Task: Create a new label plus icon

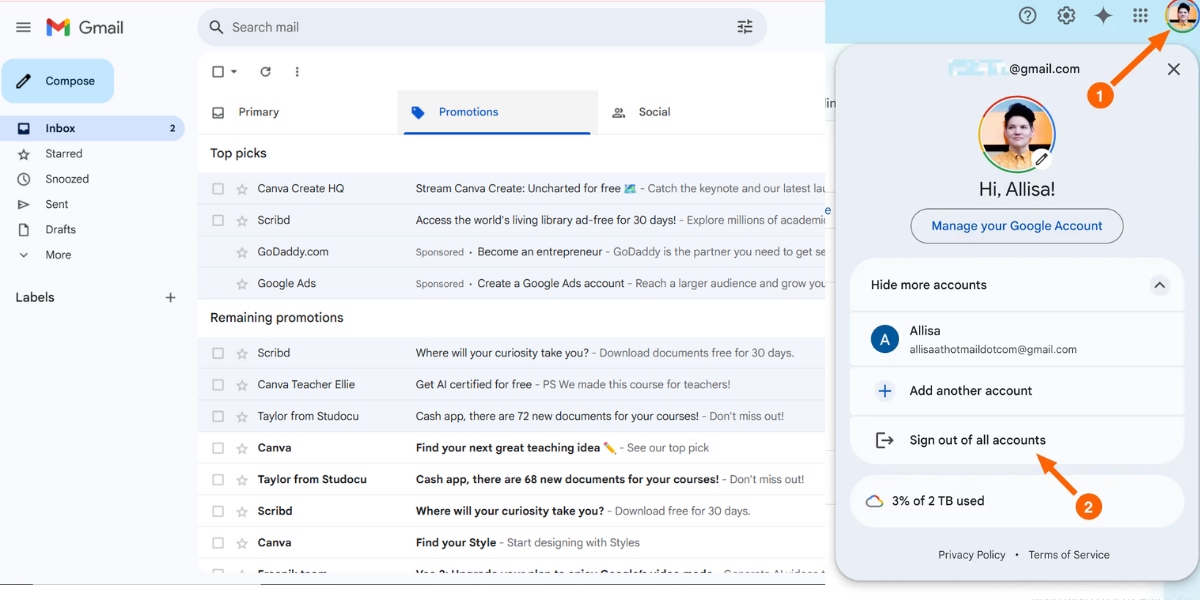Action: tap(170, 298)
